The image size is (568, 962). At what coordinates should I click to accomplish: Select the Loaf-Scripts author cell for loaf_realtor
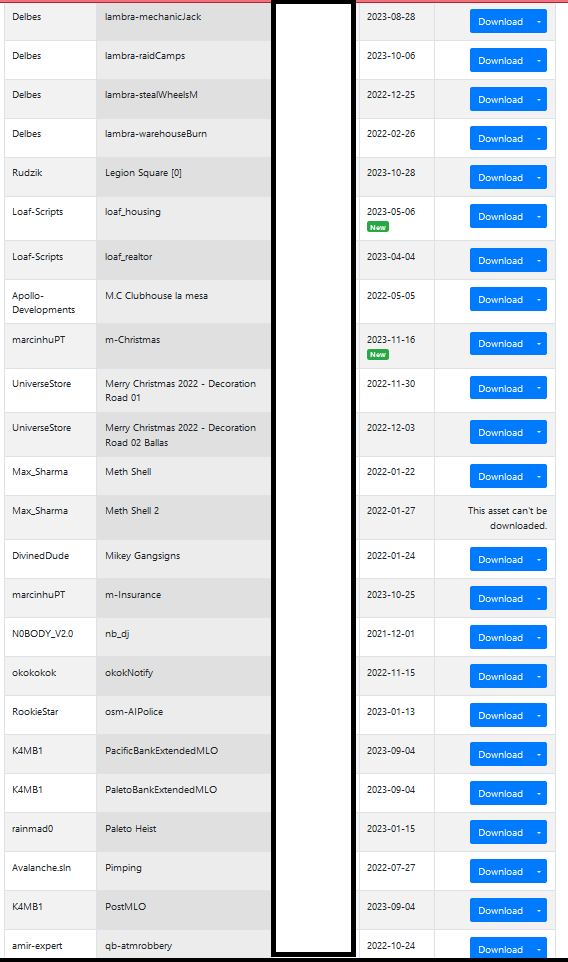coord(50,260)
